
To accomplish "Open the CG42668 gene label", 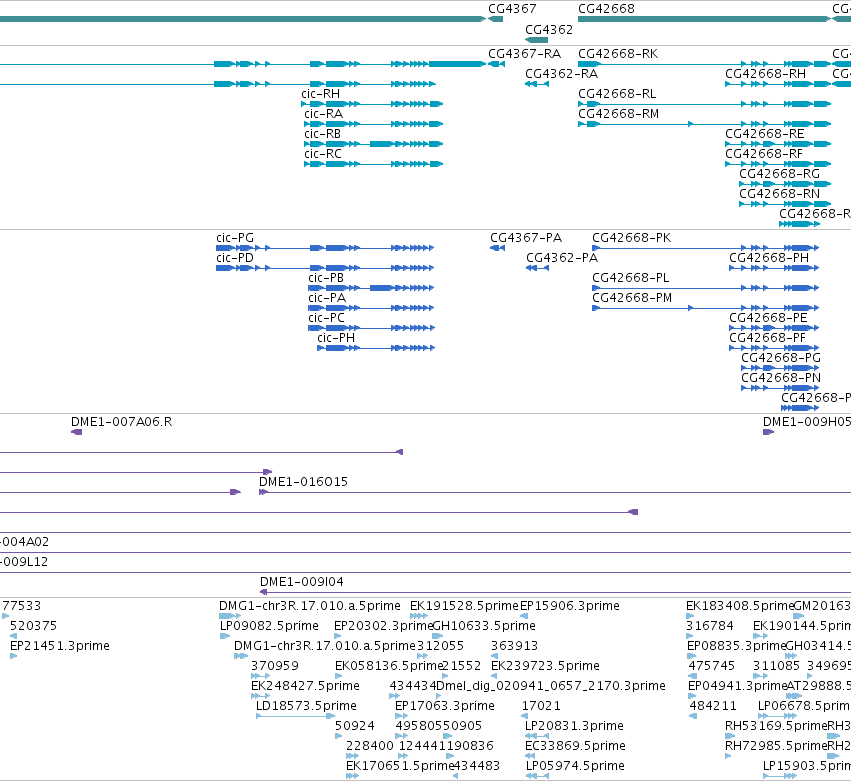I will pyautogui.click(x=606, y=9).
